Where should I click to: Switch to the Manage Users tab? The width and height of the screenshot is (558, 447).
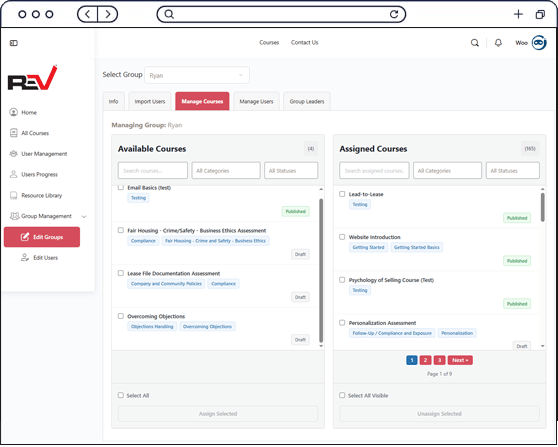[x=256, y=101]
